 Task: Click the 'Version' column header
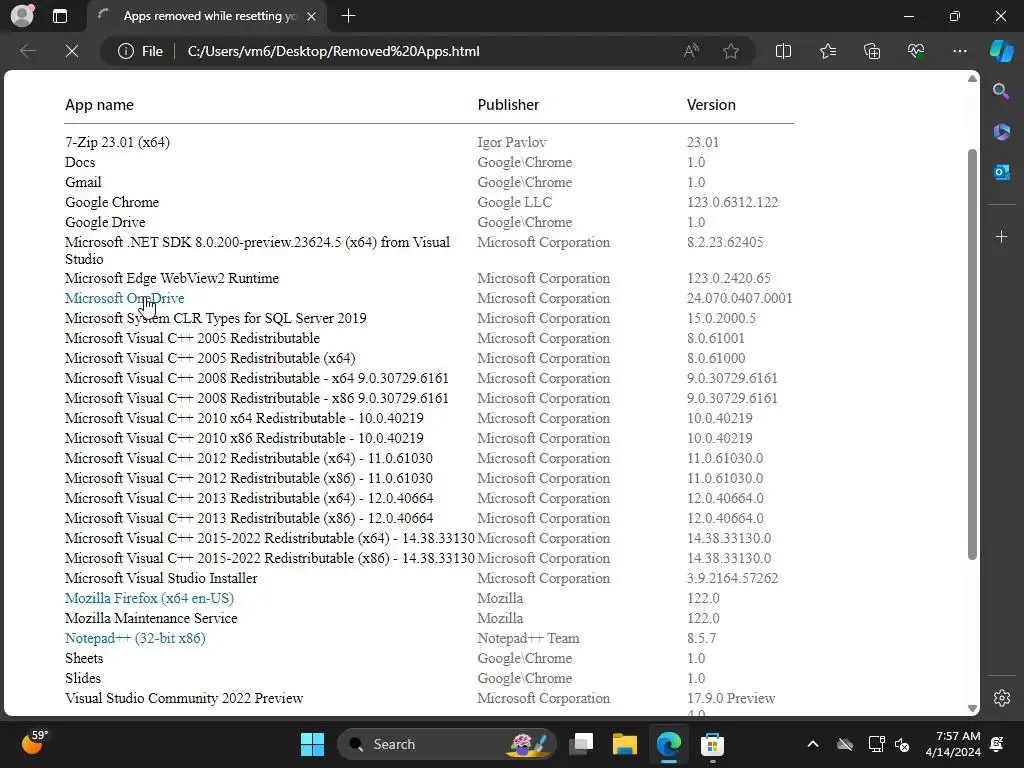click(711, 104)
